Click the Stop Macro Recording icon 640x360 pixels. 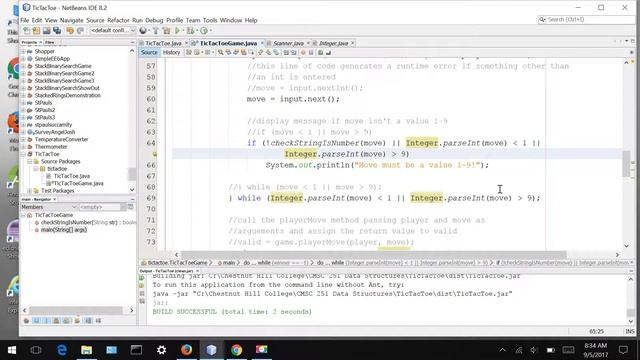coord(311,52)
